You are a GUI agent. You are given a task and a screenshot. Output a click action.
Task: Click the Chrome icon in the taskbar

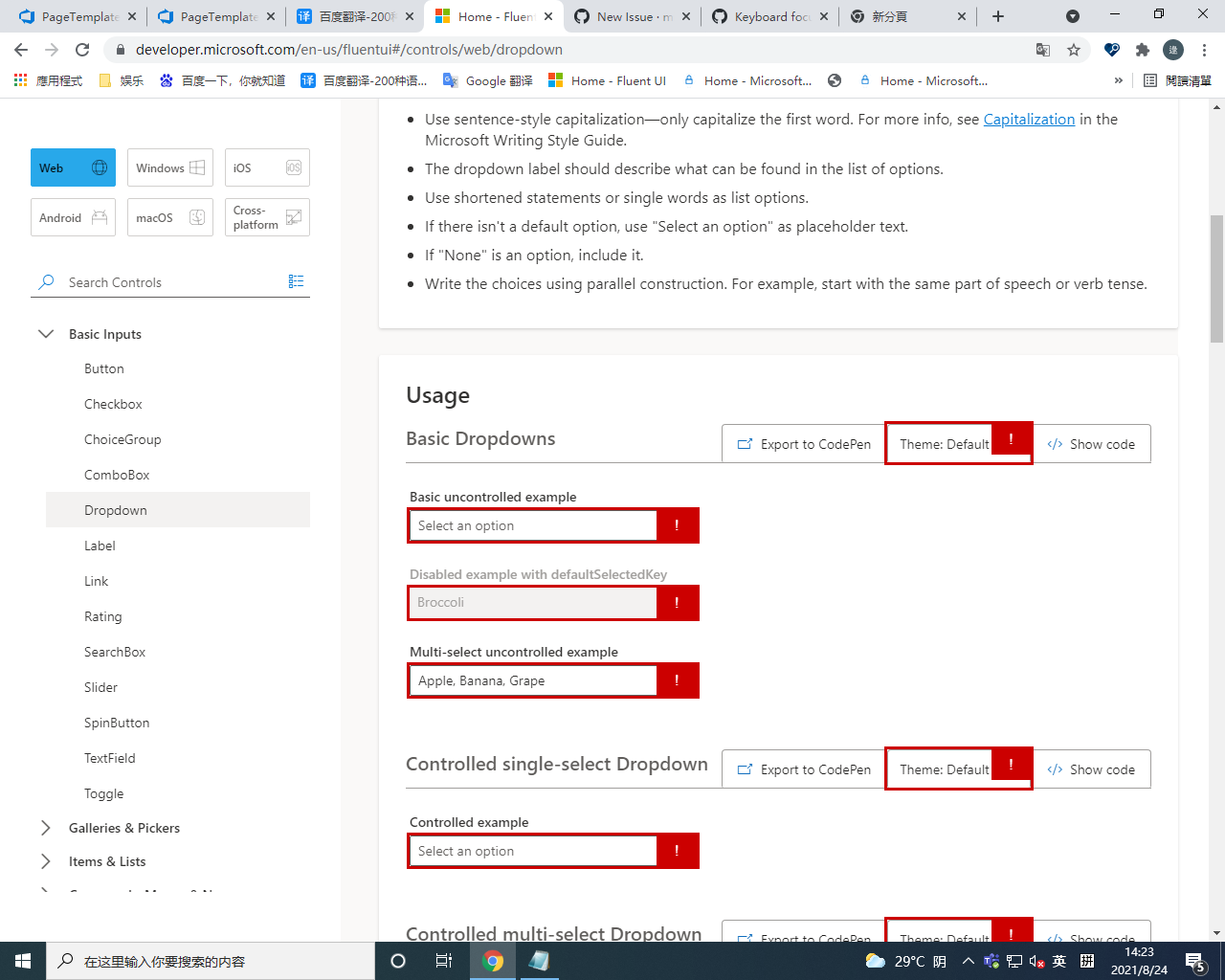(x=493, y=961)
